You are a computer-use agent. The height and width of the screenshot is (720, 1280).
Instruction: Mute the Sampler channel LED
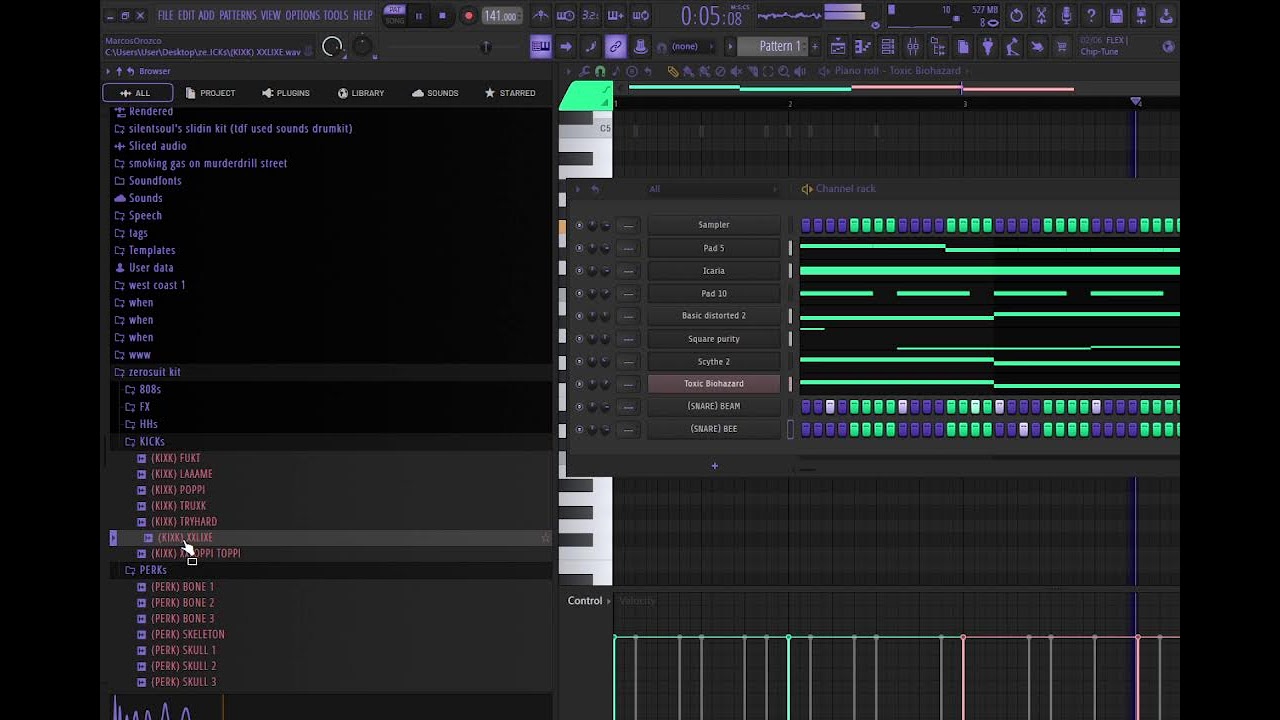tap(578, 225)
